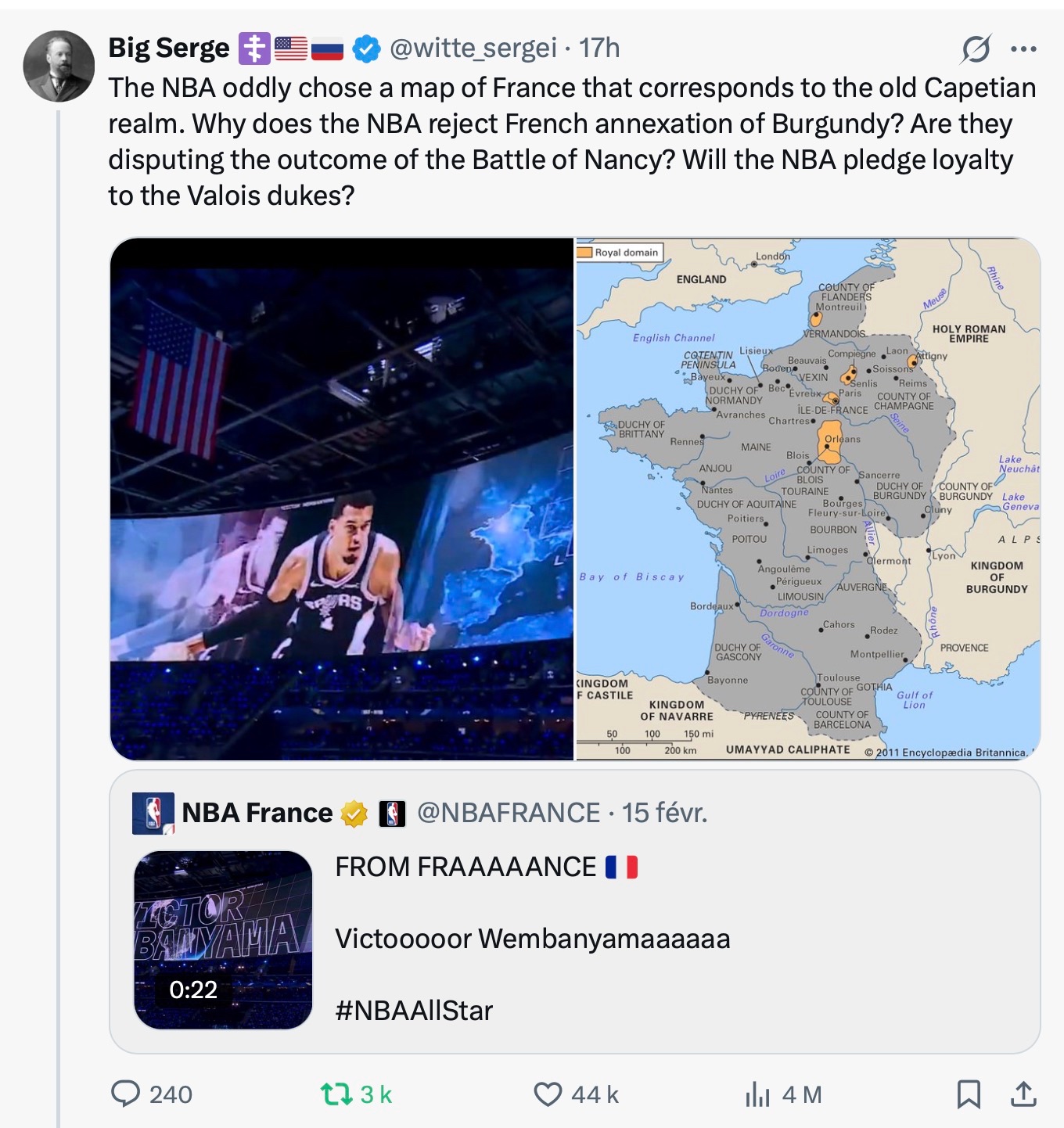
Task: Click the share upload icon
Action: pyautogui.click(x=1023, y=1094)
